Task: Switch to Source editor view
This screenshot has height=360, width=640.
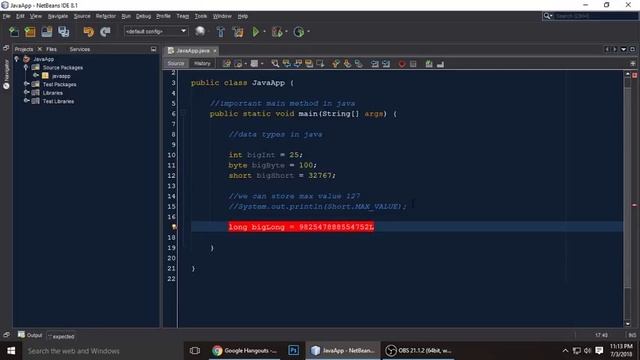Action: click(x=176, y=63)
